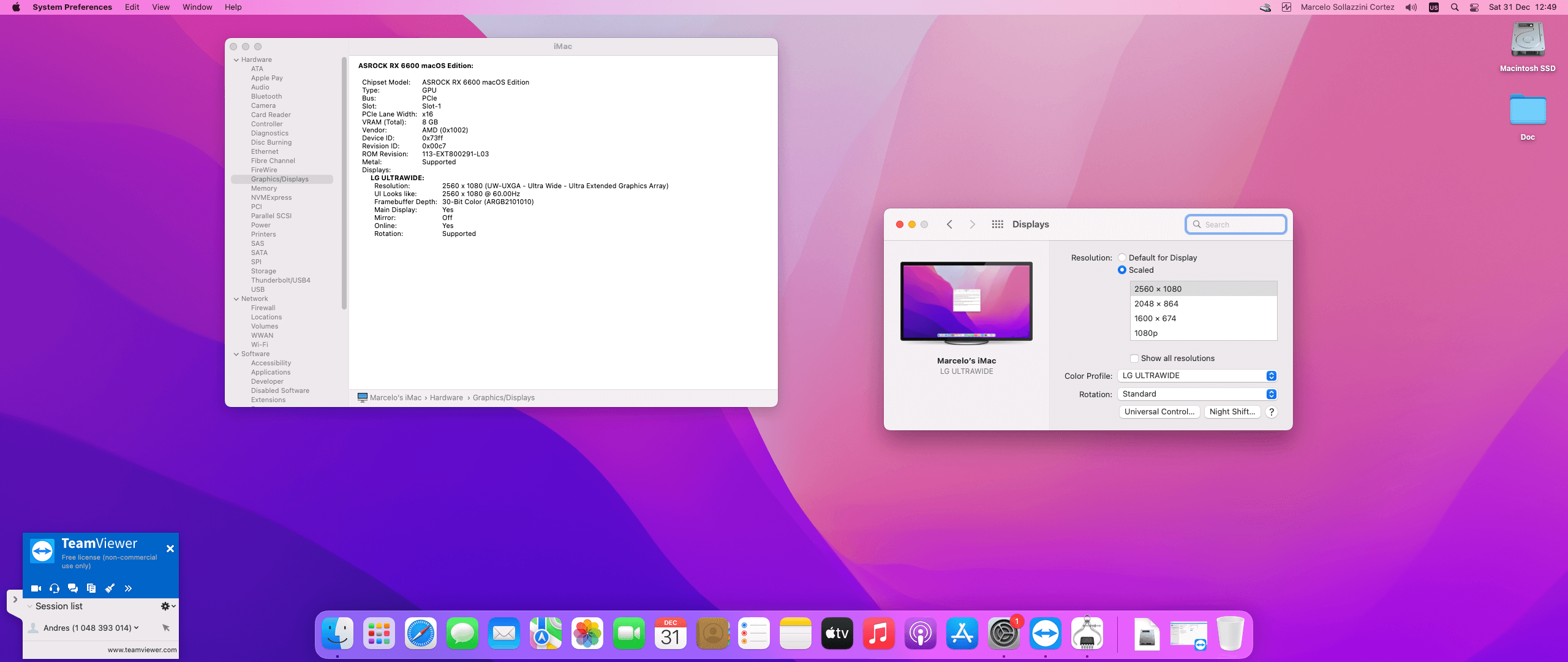Open the Rotation dropdown
This screenshot has height=662, width=1568.
pyautogui.click(x=1197, y=394)
